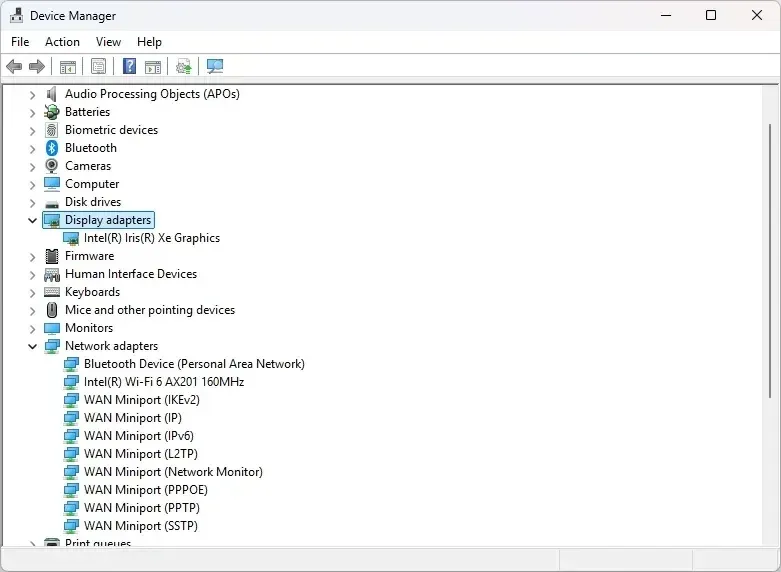Select Intel(R) Wi-Fi 6 AX201 160MHz
This screenshot has width=781, height=572.
click(x=164, y=382)
